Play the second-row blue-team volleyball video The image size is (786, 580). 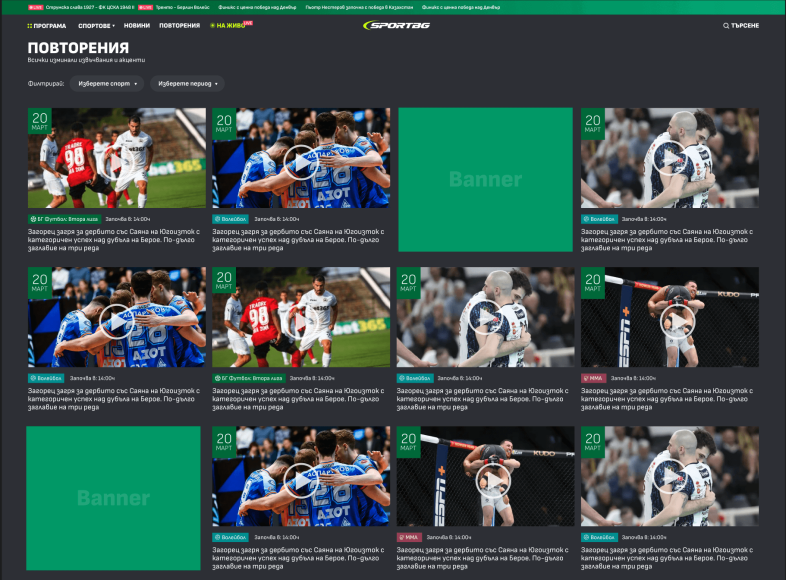[x=116, y=321]
